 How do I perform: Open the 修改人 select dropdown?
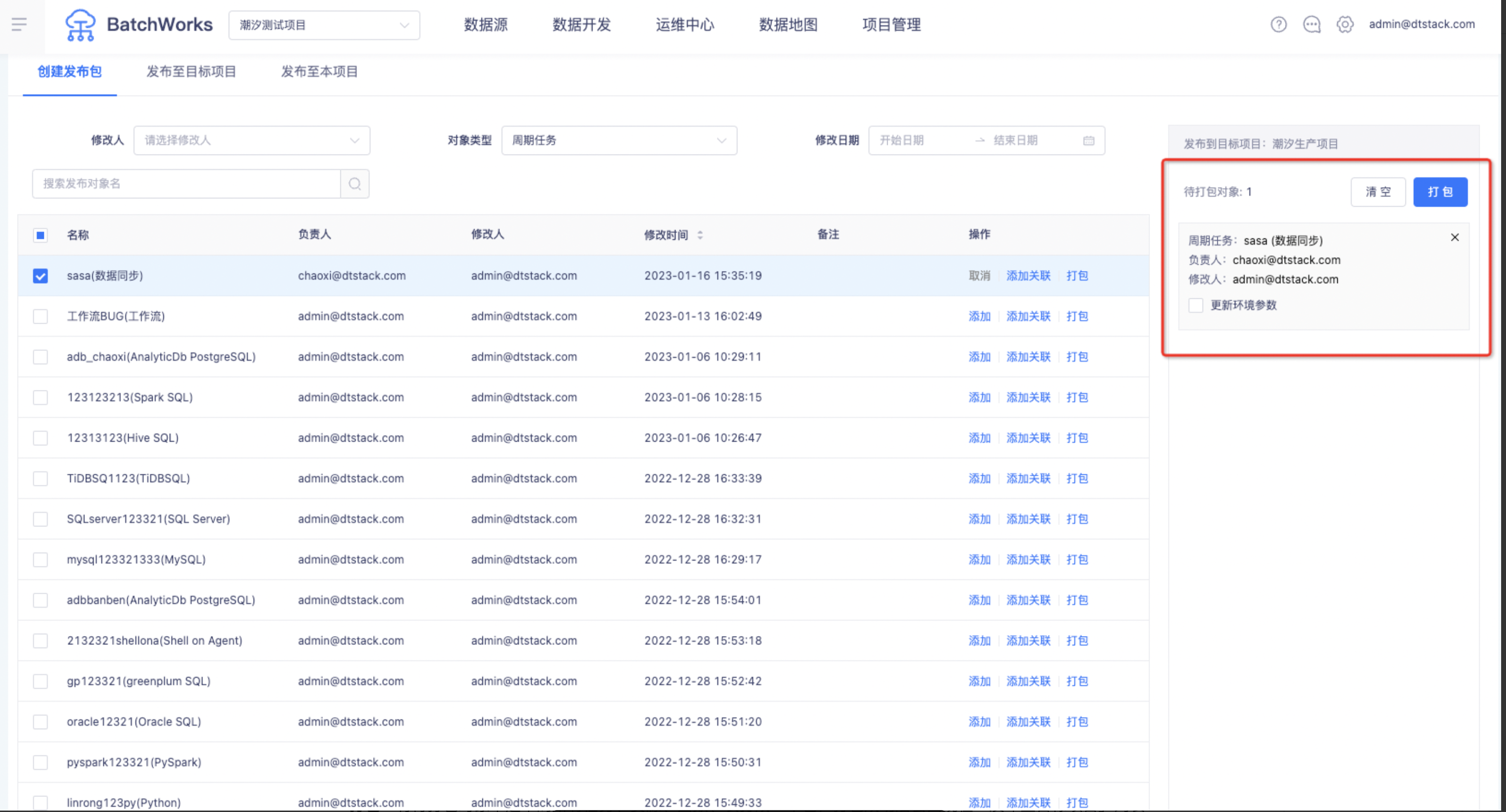pos(251,141)
